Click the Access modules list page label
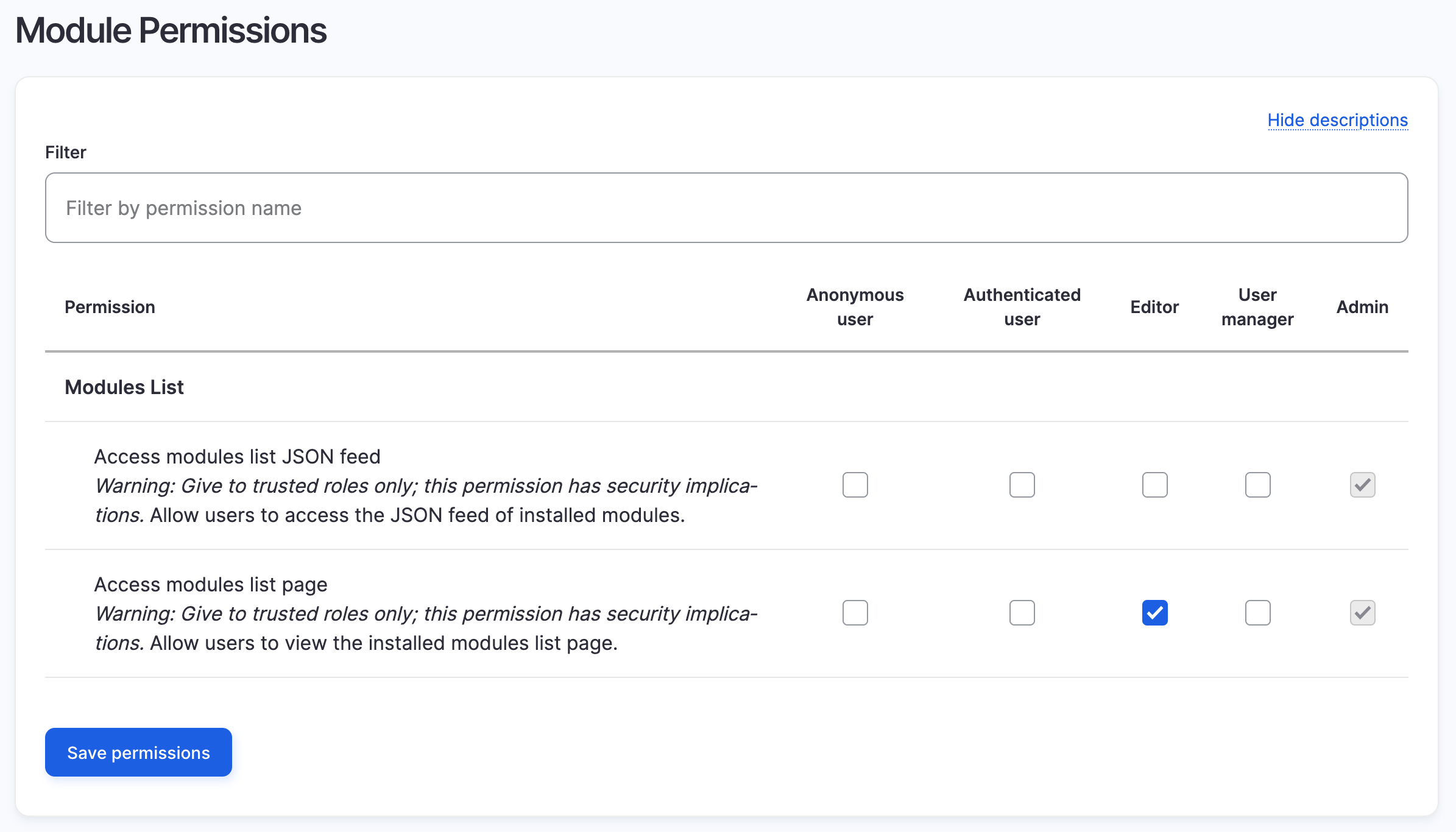 click(x=211, y=585)
